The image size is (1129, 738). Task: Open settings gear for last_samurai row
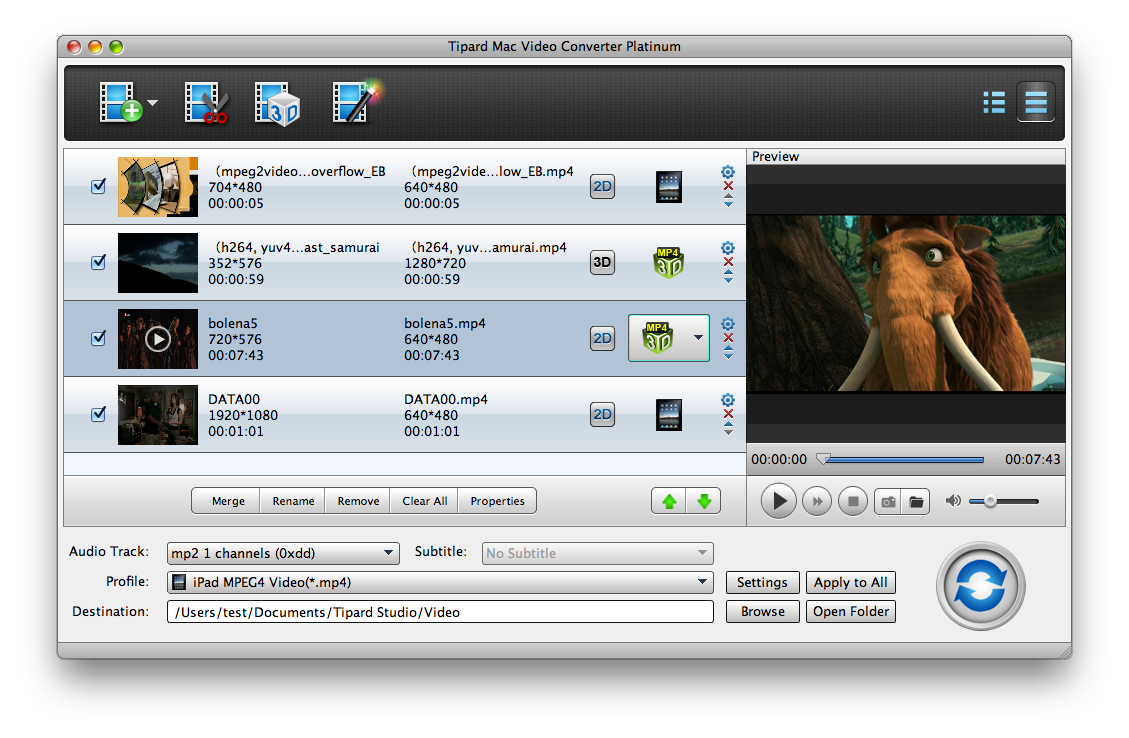click(728, 248)
